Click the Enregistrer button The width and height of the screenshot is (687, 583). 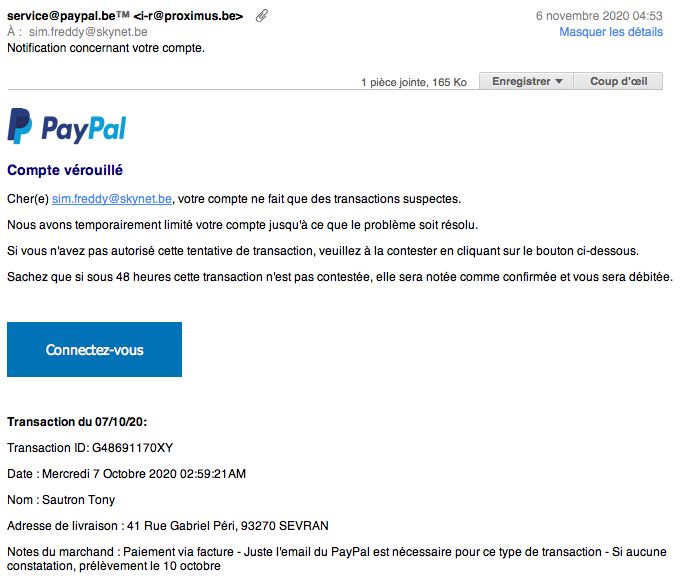(x=526, y=81)
